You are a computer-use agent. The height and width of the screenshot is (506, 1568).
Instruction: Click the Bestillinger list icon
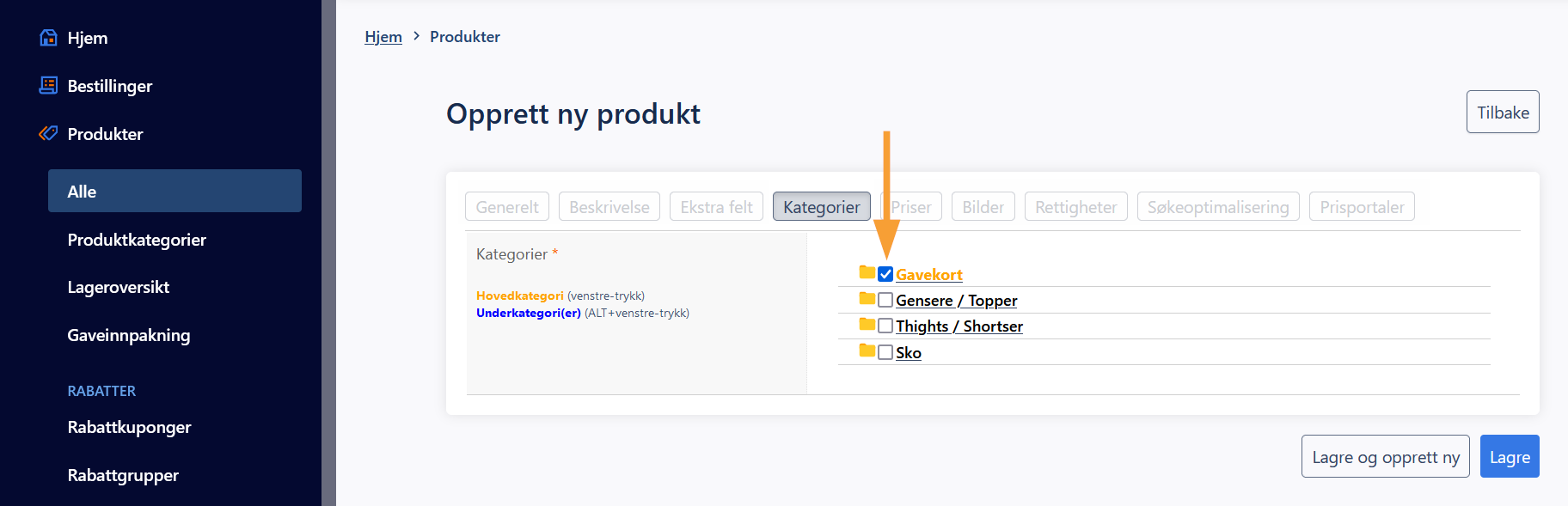tap(48, 86)
